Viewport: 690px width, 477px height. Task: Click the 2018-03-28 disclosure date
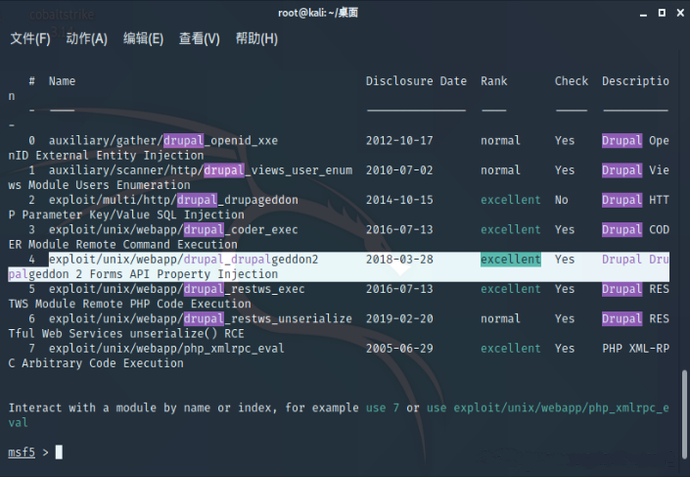pyautogui.click(x=399, y=260)
